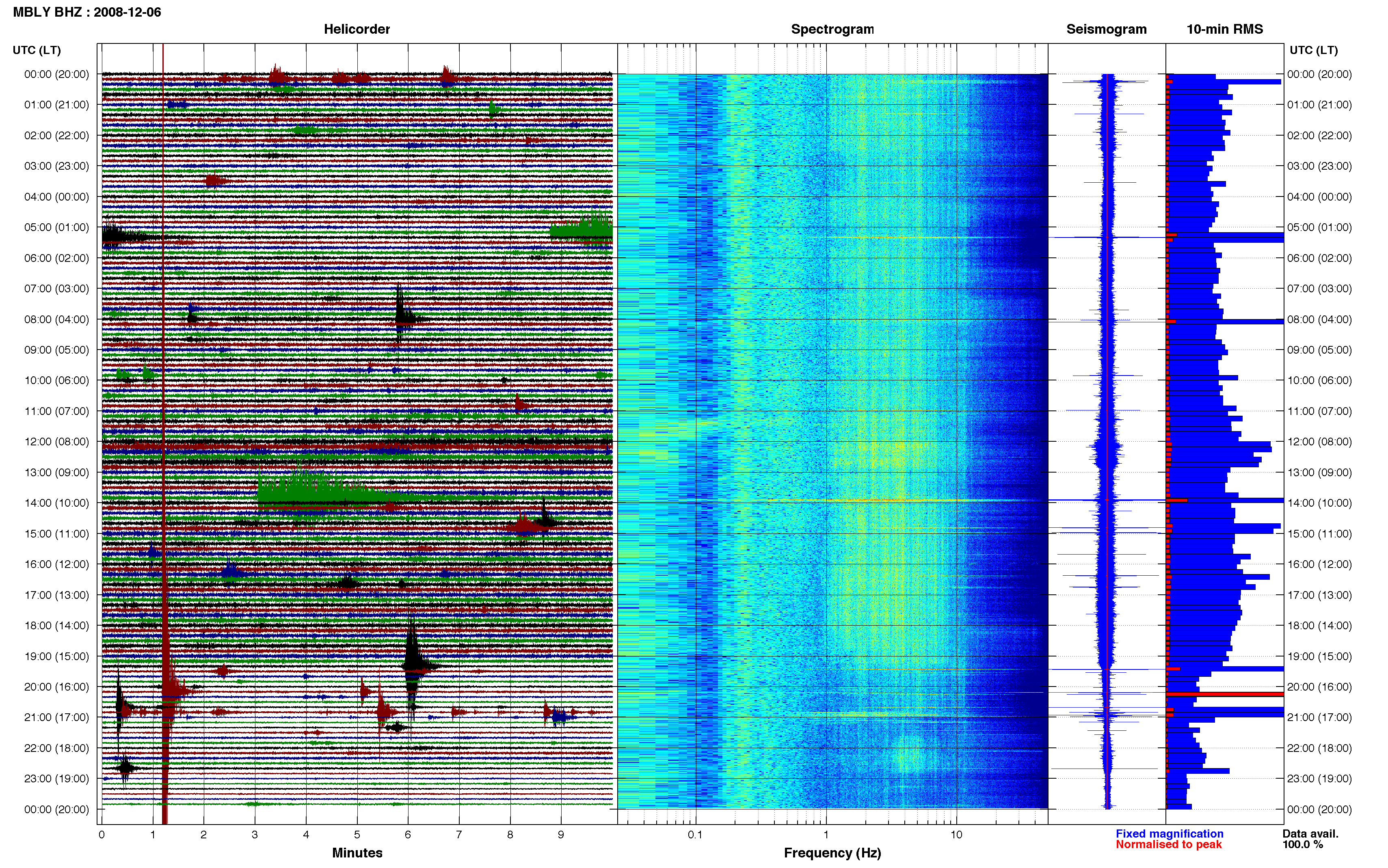
Task: Click left-axis time label "09:00 (05:00)"
Action: [x=56, y=350]
